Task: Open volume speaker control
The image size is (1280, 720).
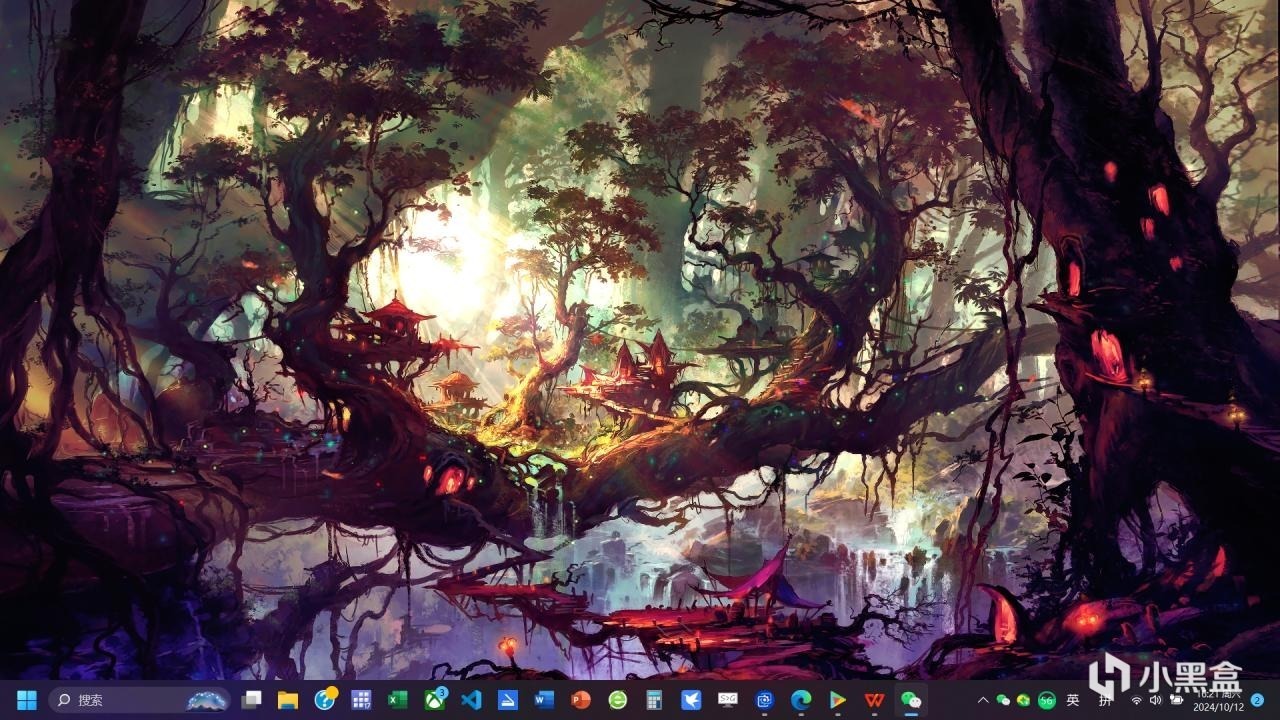Action: (x=1156, y=700)
